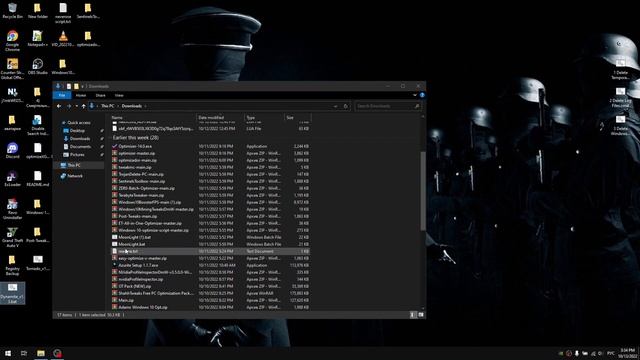Launch OBS Studio from the desktop
Screen dimensions: 640x360
click(x=38, y=67)
